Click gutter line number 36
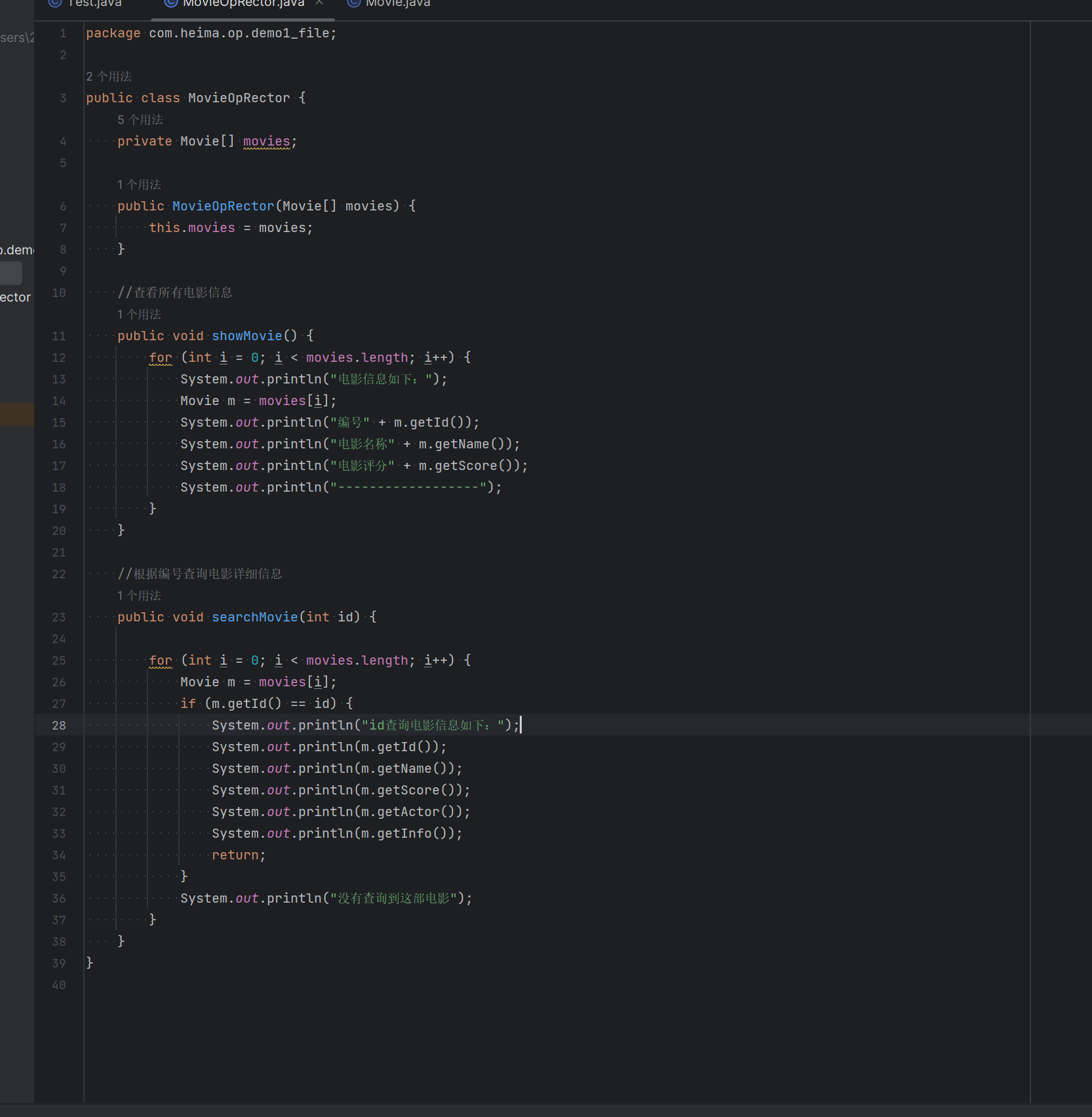This screenshot has width=1092, height=1117. tap(59, 899)
